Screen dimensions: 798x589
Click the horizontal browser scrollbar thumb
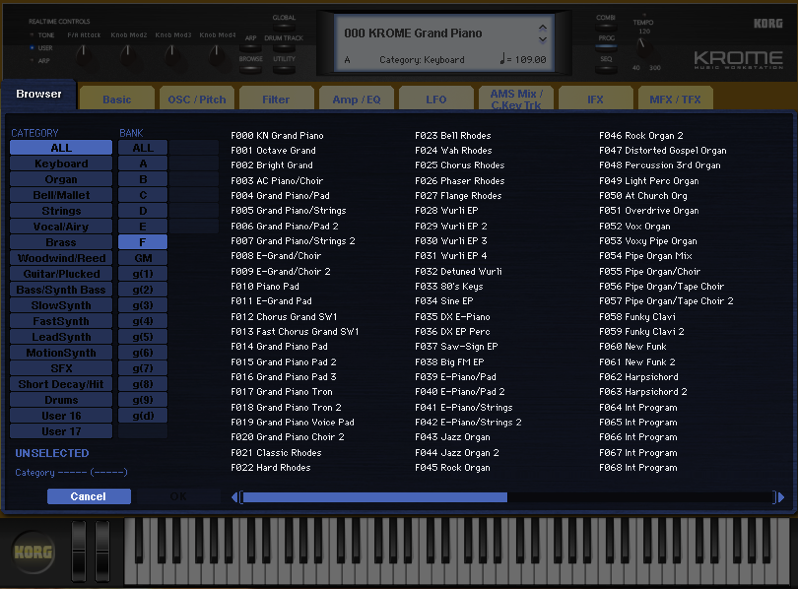coord(374,497)
